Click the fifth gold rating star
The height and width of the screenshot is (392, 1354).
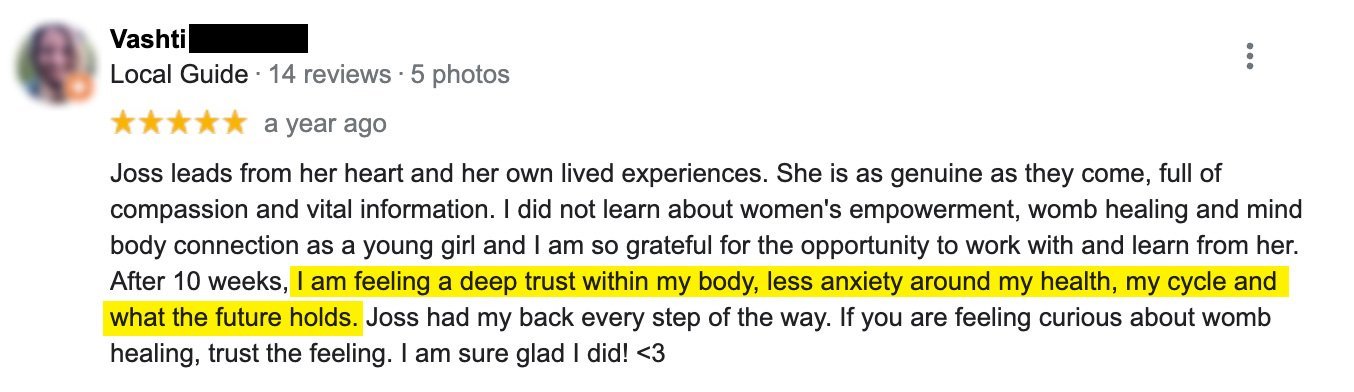232,123
